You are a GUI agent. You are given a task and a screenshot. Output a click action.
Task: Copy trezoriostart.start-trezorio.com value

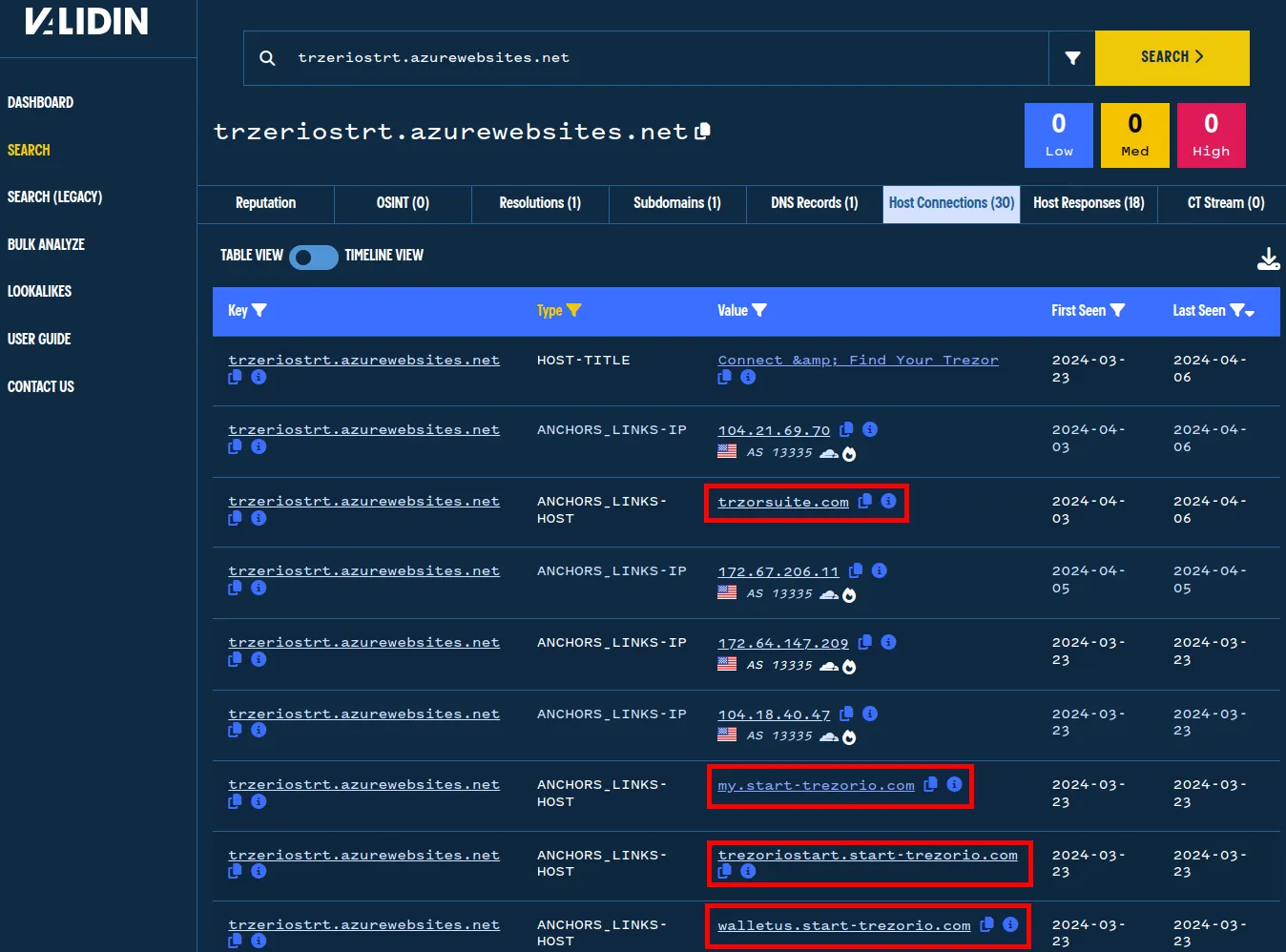tap(724, 871)
